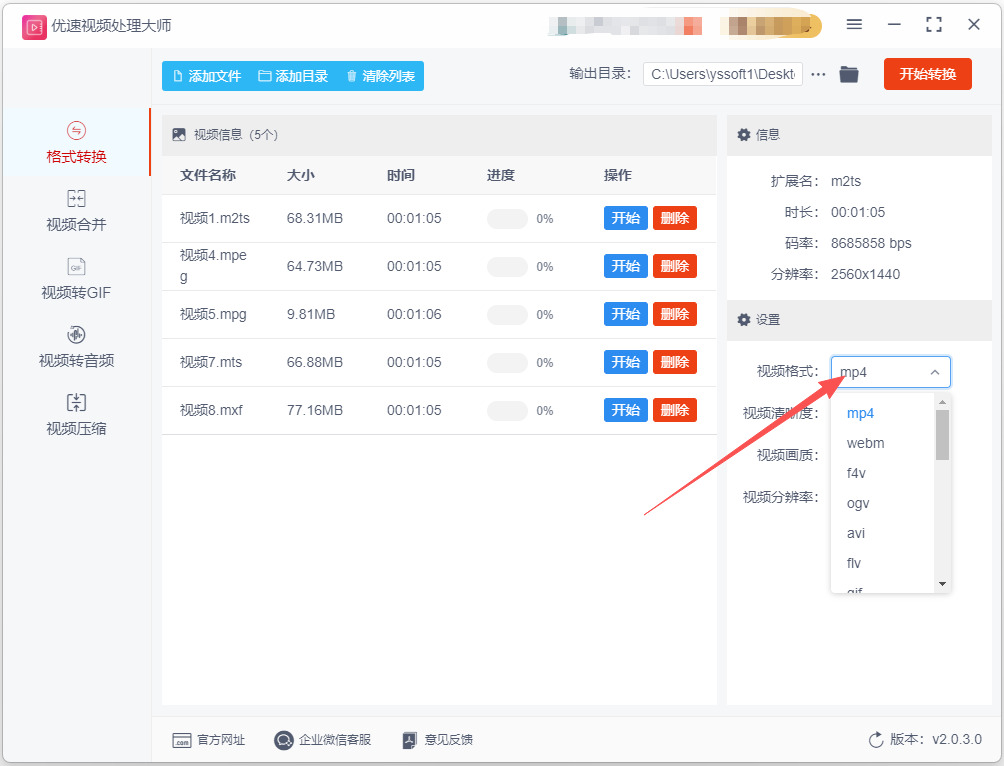
Task: Open 企业微信客服 support chat
Action: click(323, 740)
